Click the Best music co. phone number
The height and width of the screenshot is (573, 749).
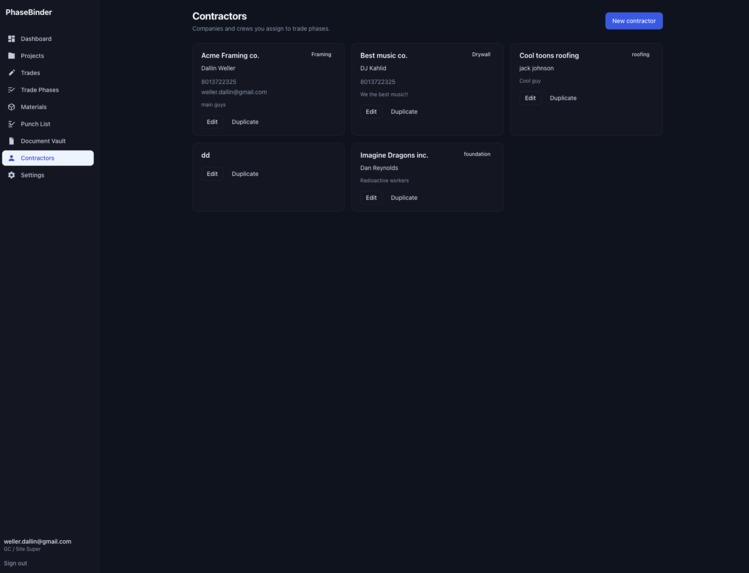click(378, 82)
